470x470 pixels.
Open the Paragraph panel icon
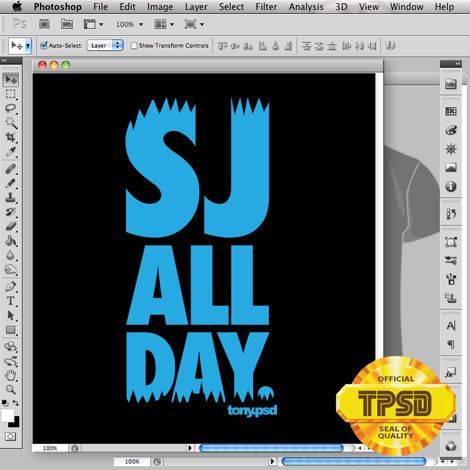pos(451,344)
